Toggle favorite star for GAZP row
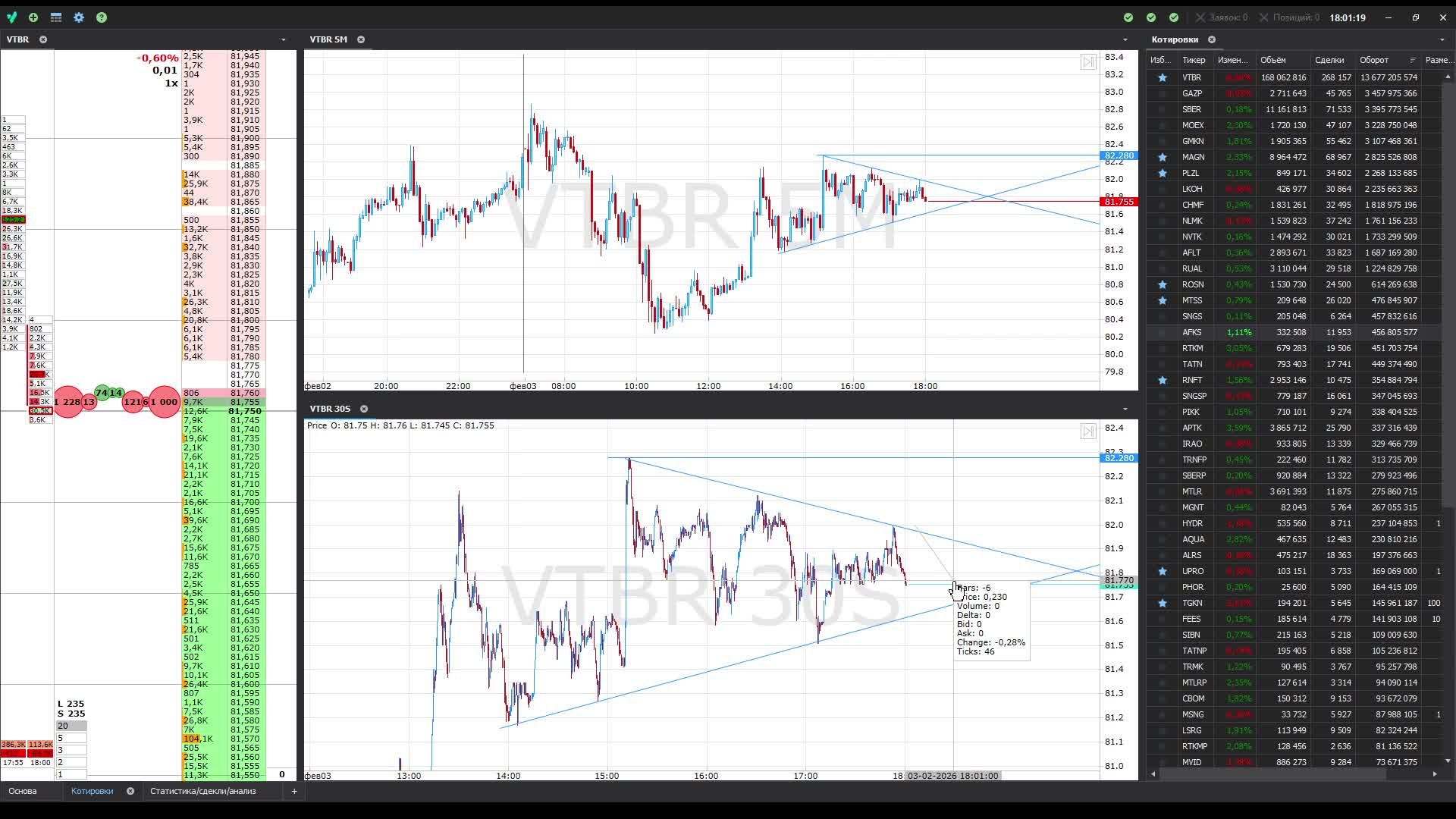 tap(1162, 93)
